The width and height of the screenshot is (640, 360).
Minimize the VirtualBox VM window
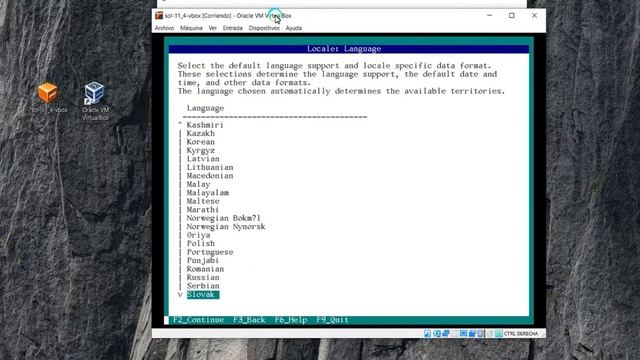(489, 16)
